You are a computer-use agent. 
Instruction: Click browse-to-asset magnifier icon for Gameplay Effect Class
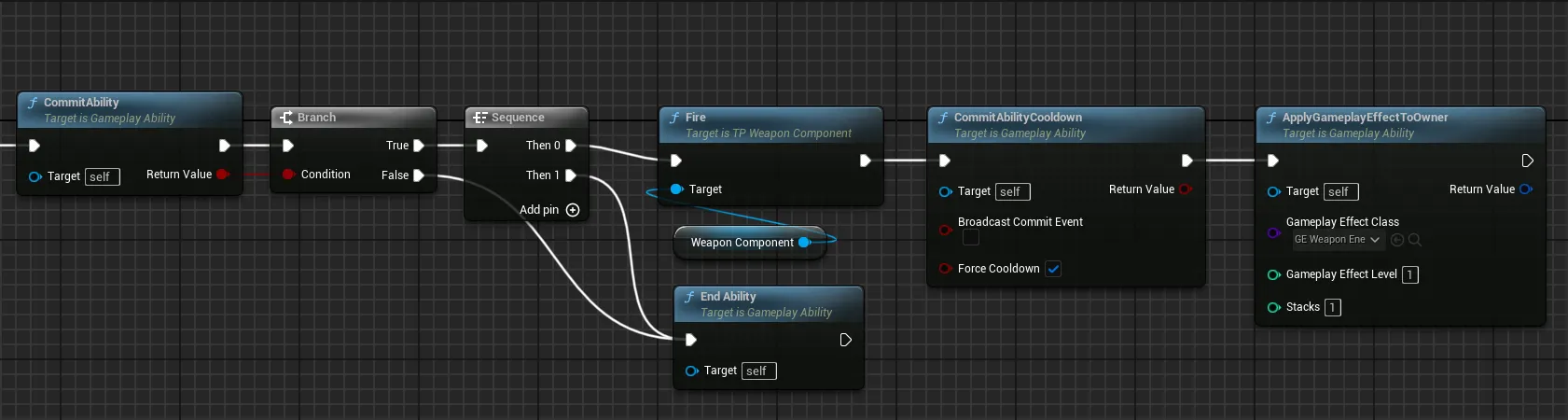(1415, 240)
